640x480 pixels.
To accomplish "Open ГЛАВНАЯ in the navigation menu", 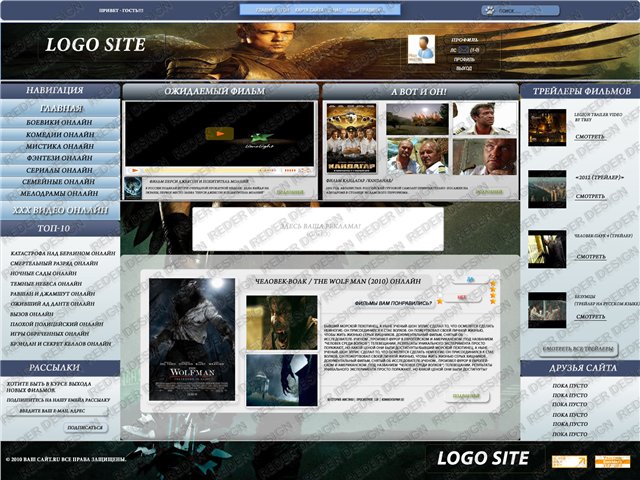I will tap(61, 109).
